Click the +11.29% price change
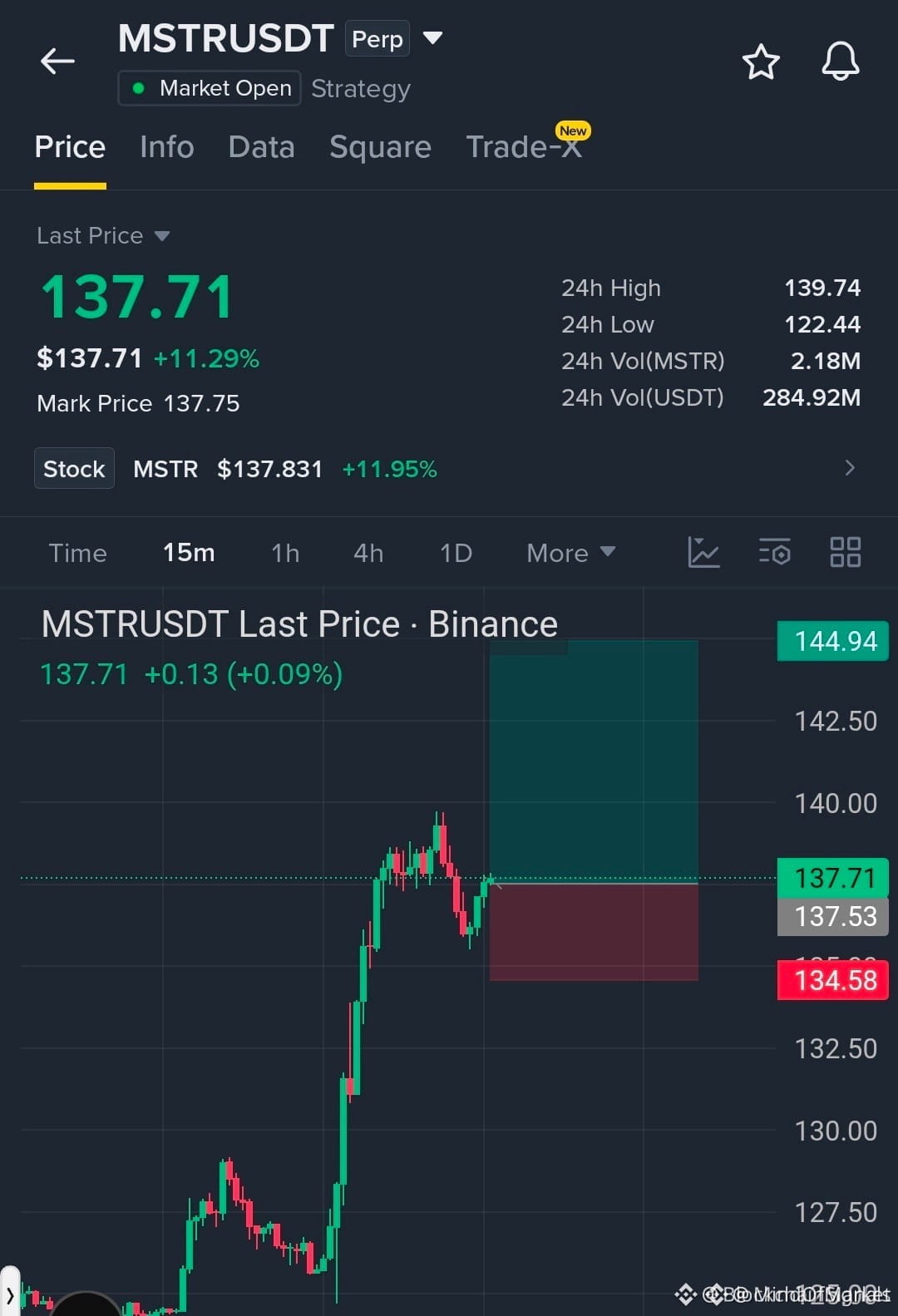 [x=206, y=358]
